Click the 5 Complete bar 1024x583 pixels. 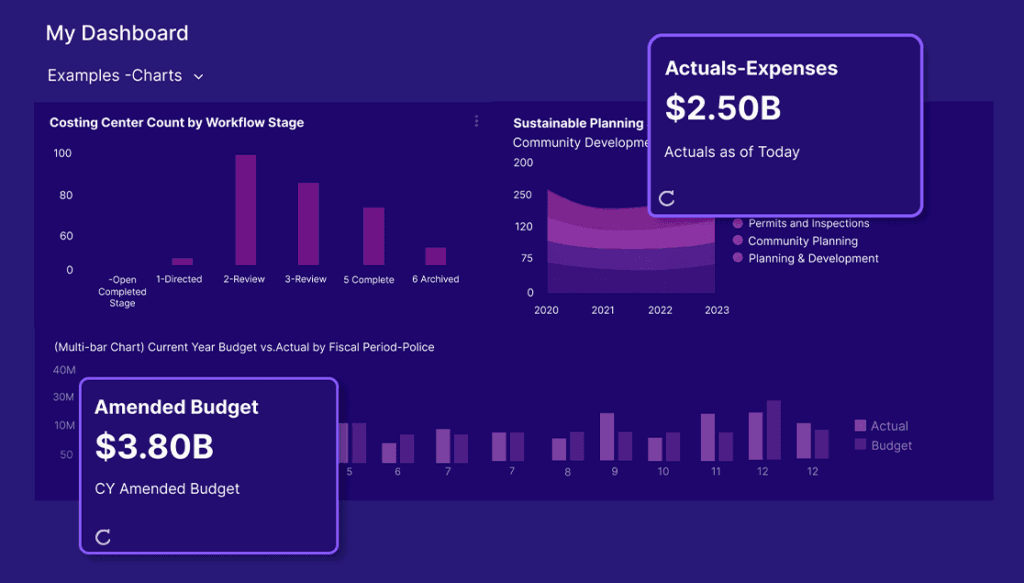point(373,236)
